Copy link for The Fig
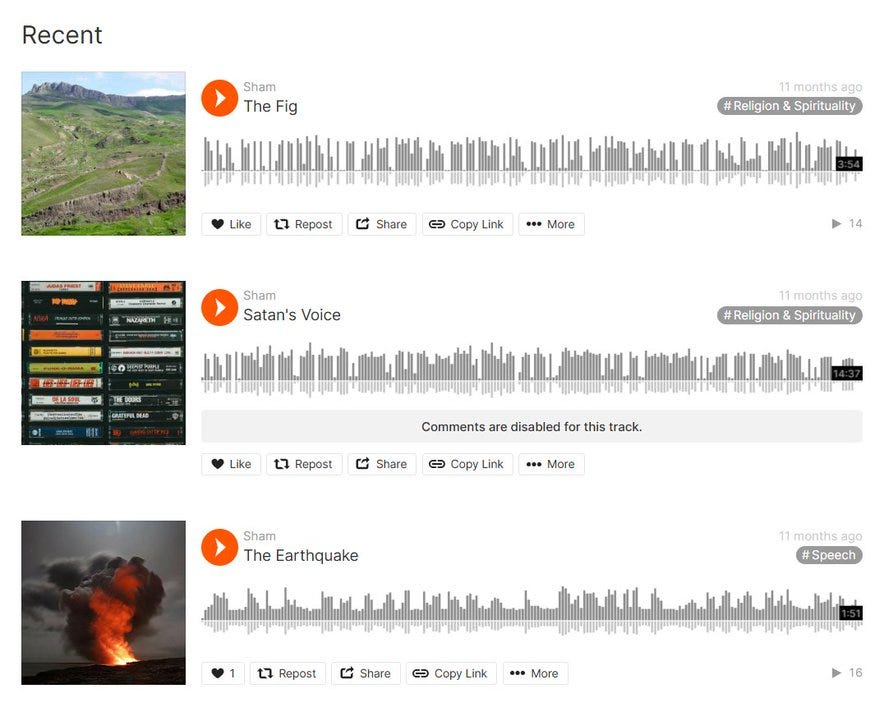This screenshot has width=880, height=726. pos(467,224)
